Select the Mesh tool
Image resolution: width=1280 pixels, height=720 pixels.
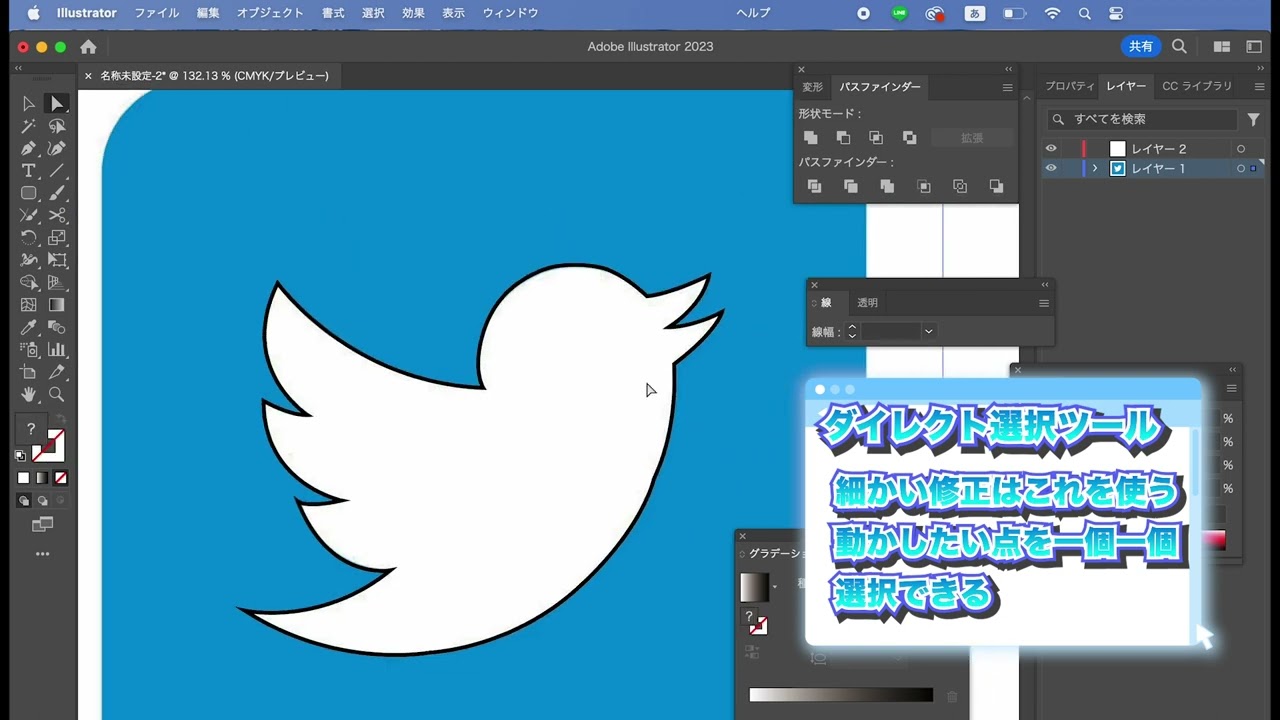tap(29, 305)
